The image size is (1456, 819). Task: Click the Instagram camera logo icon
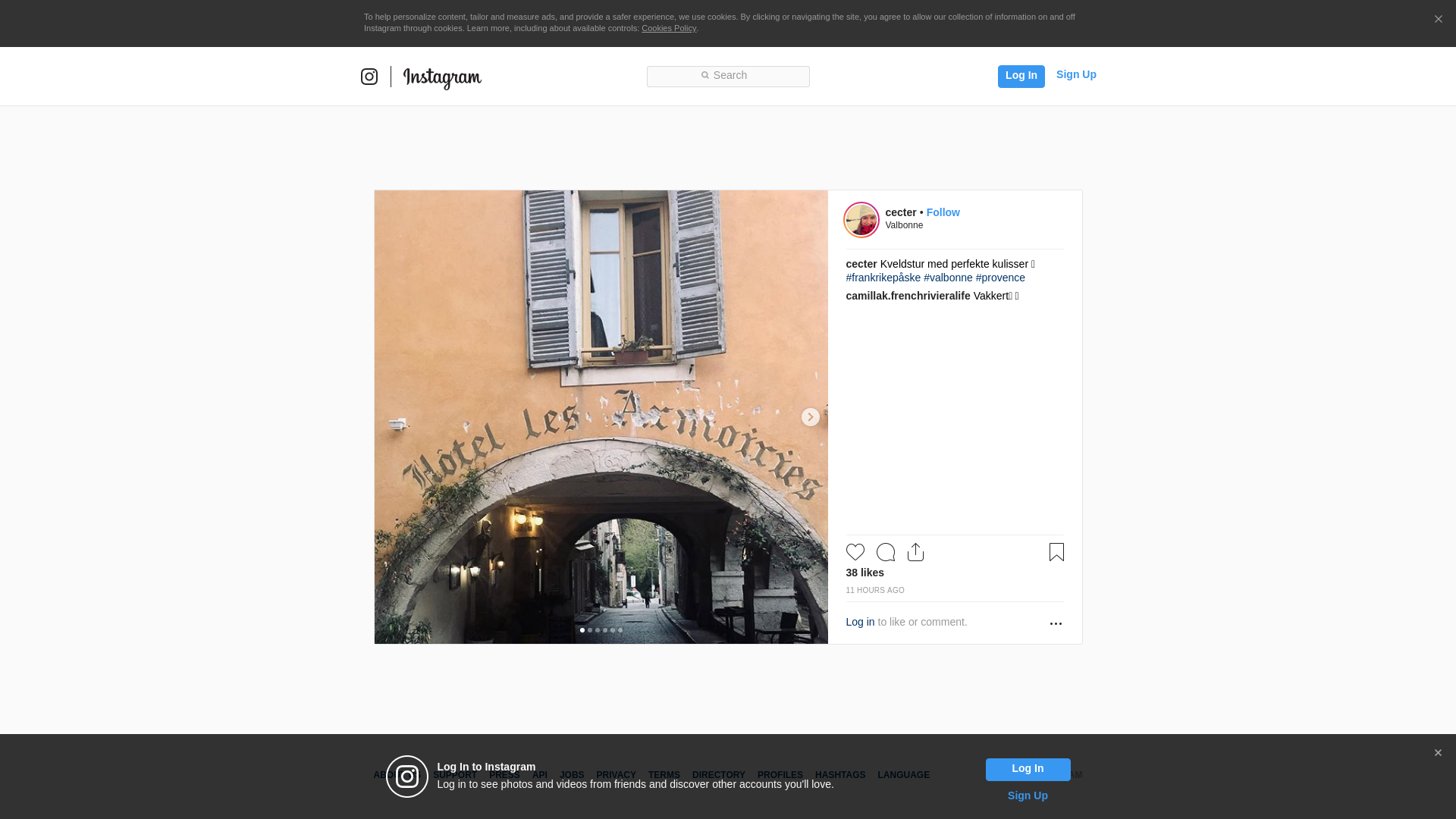[369, 77]
